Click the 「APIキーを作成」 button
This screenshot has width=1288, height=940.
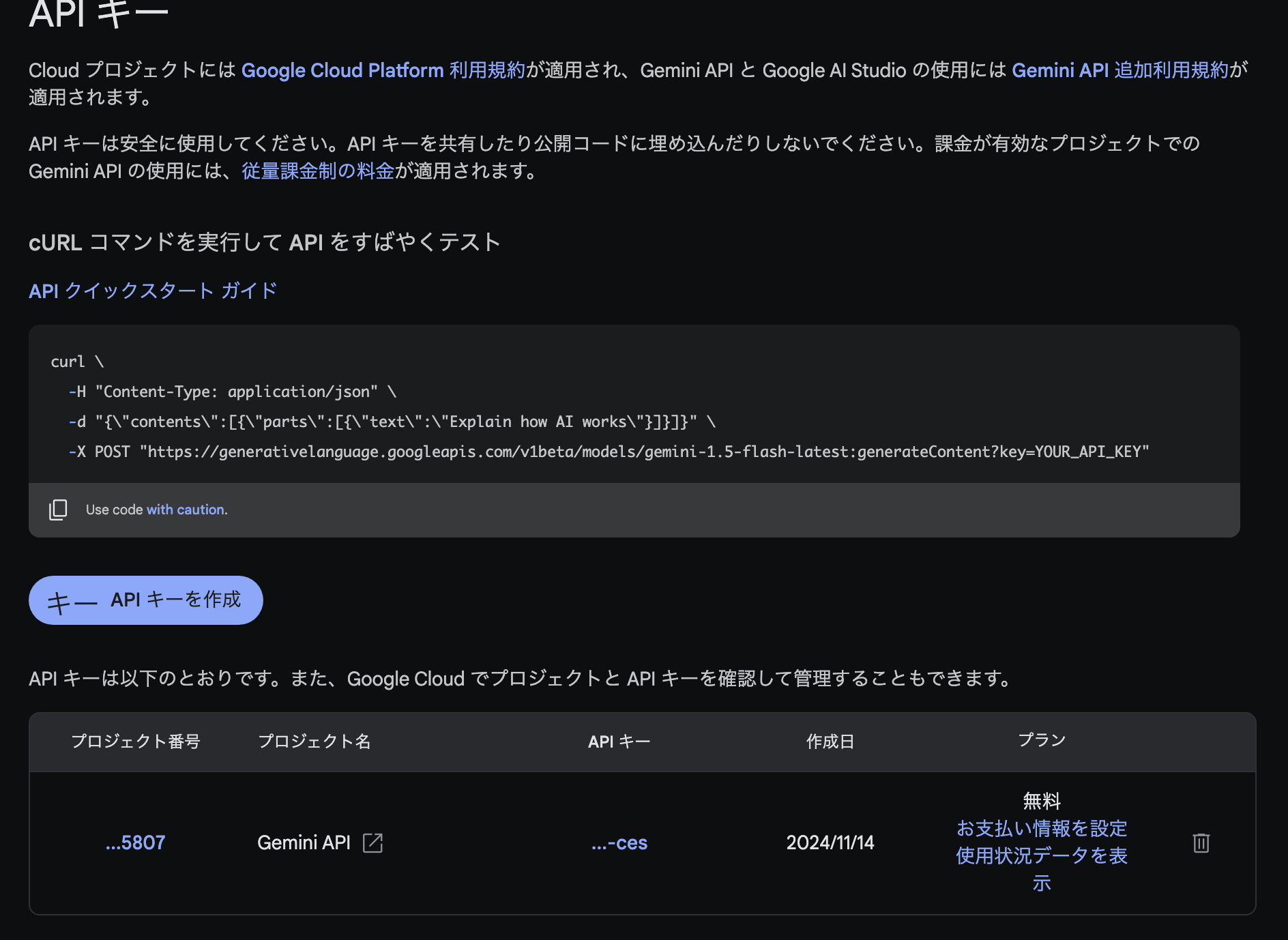(145, 600)
